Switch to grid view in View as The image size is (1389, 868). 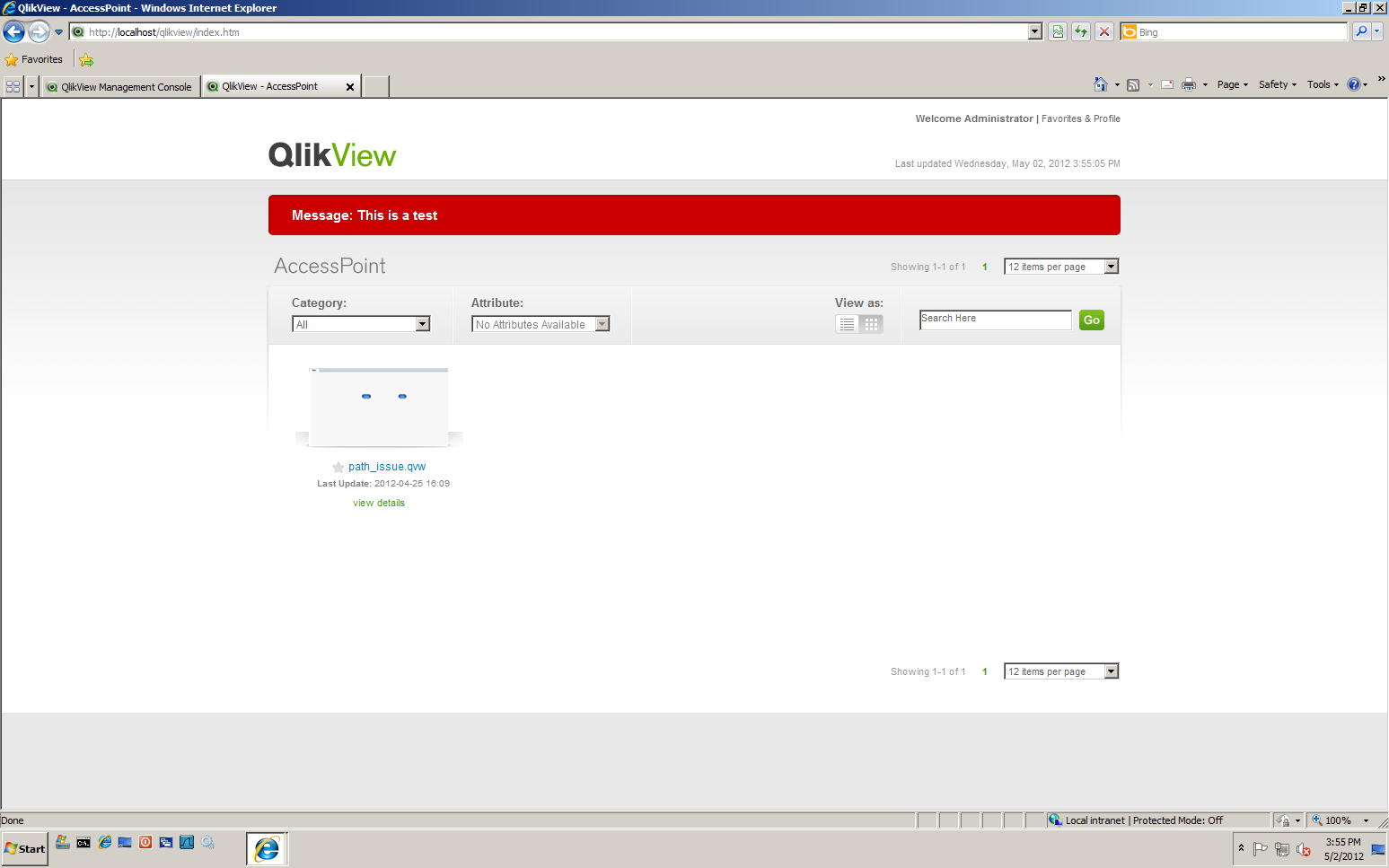(x=871, y=324)
